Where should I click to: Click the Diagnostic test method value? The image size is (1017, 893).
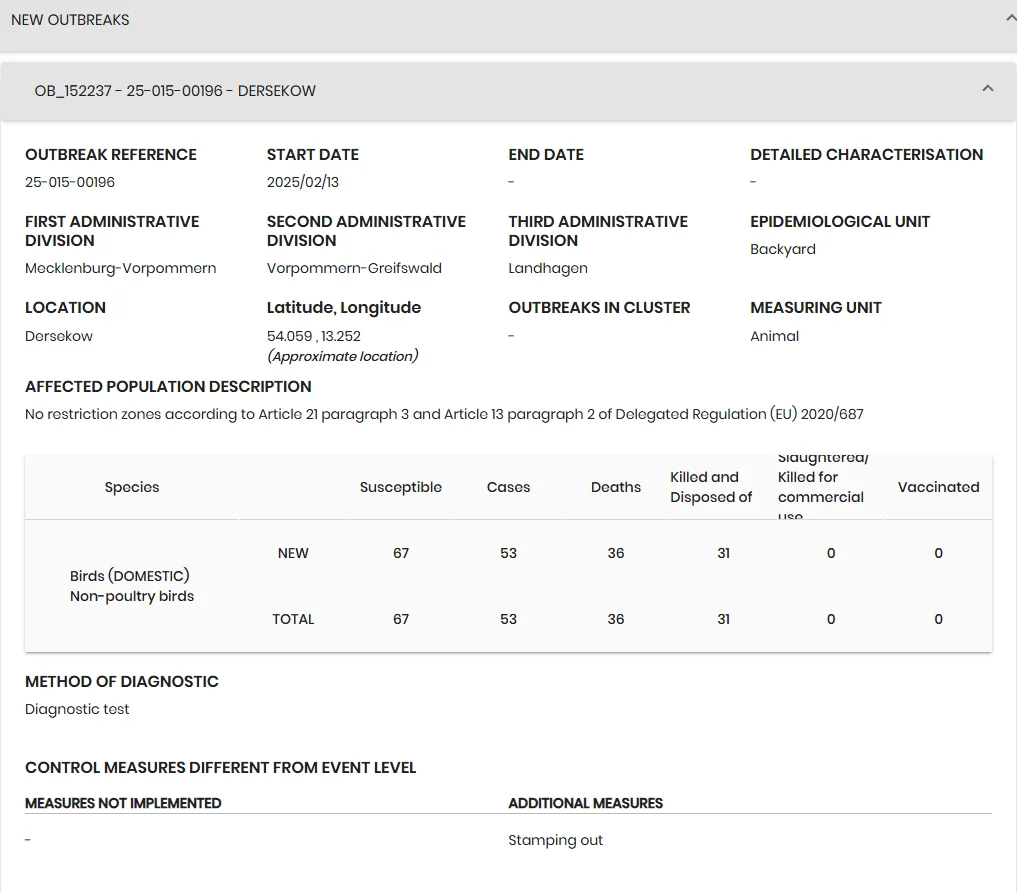[x=77, y=709]
